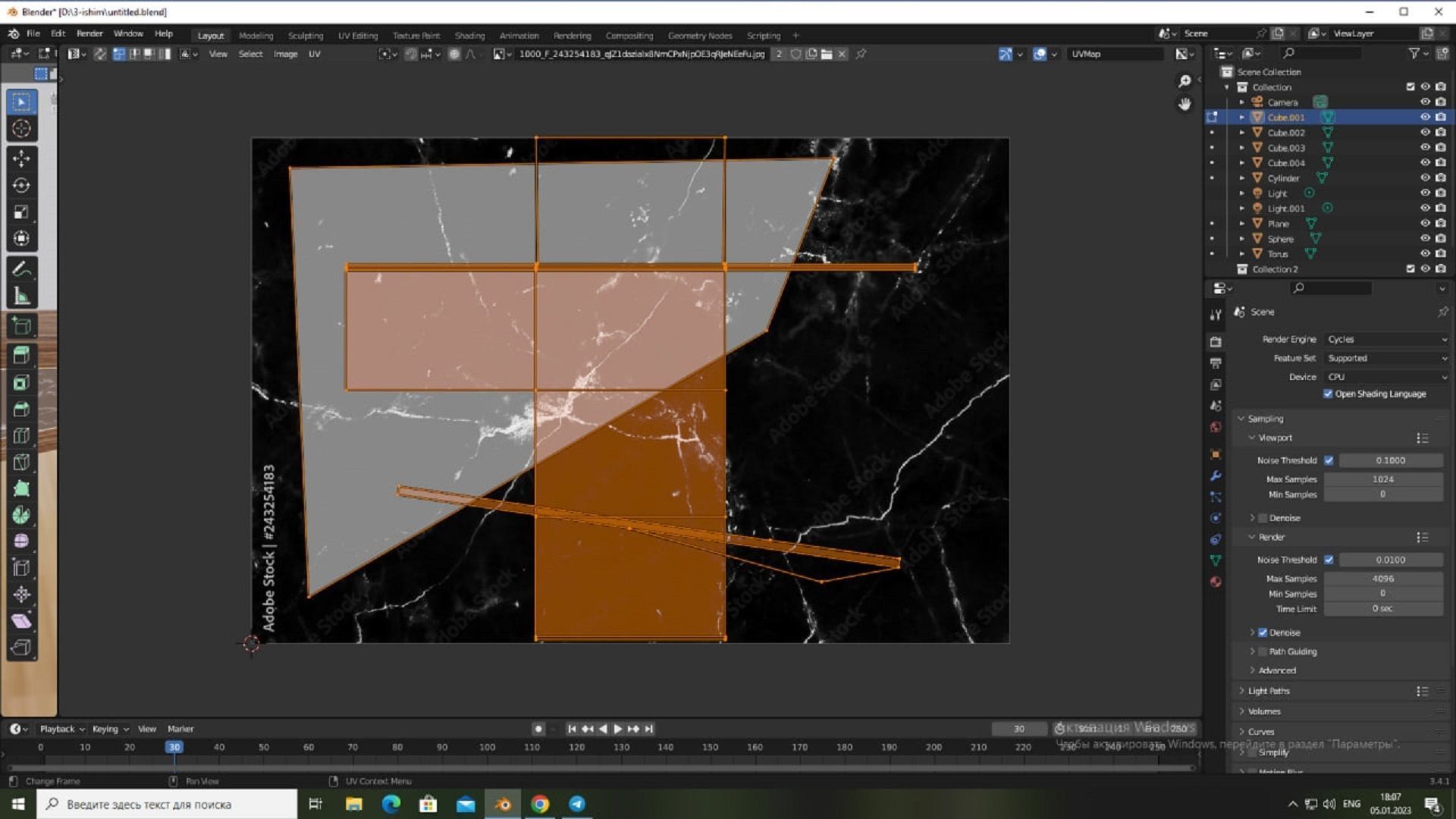Open the Render Engine Cycles dropdown
Screen dimensions: 1456x819
pos(1386,339)
